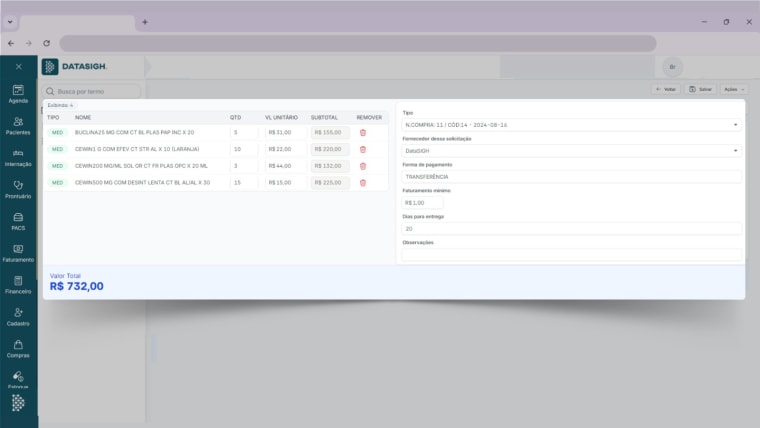Viewport: 760px width, 428px height.
Task: Click the subtotal R$ 155,00 cell
Action: (x=330, y=132)
